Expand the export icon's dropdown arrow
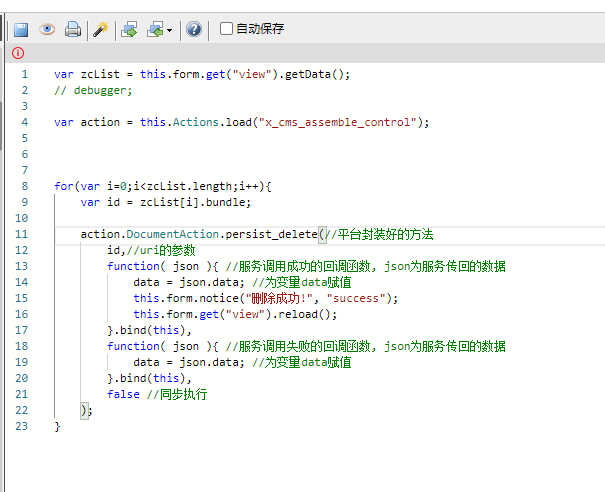The height and width of the screenshot is (492, 605). [x=170, y=30]
